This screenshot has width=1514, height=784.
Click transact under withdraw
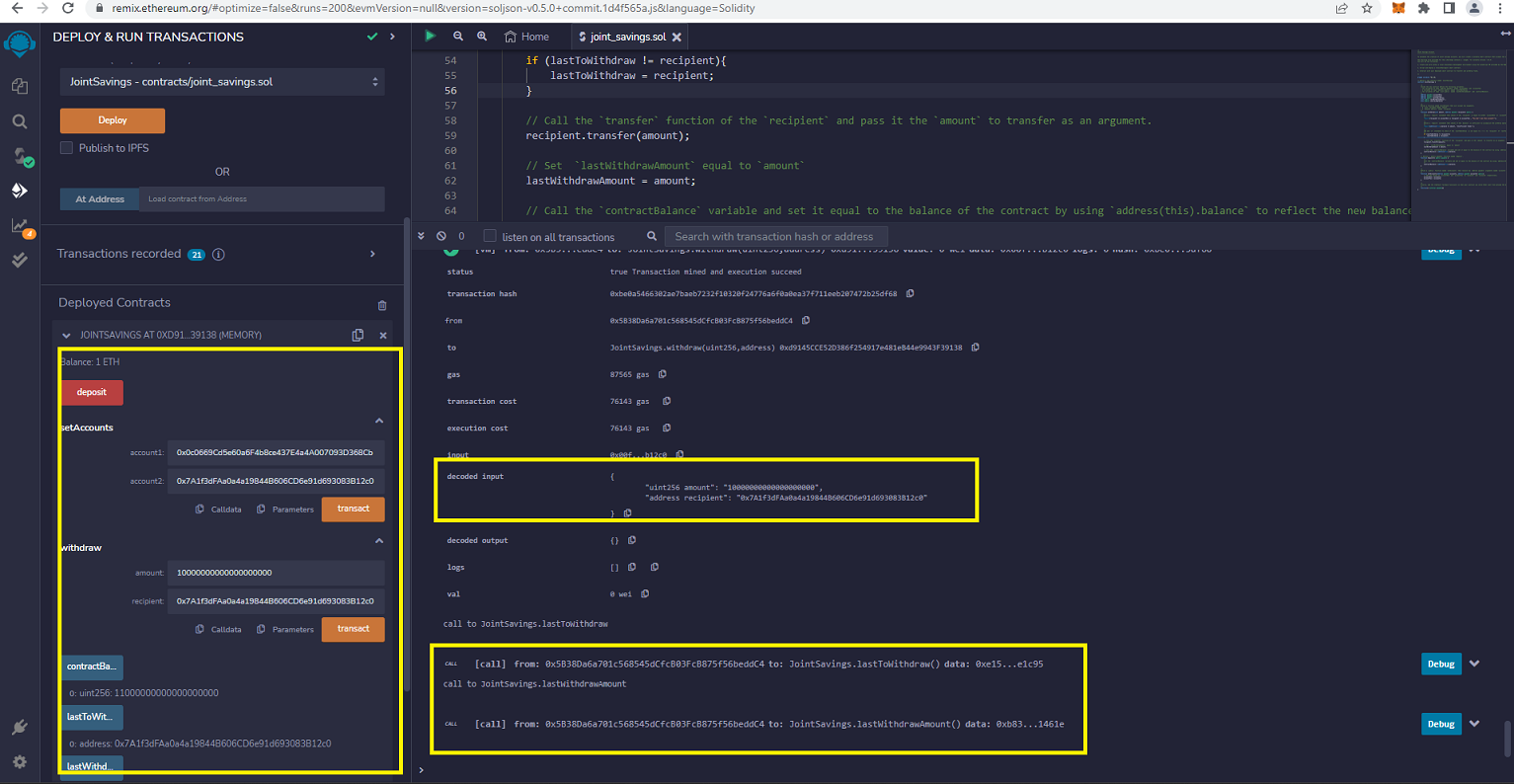click(354, 629)
